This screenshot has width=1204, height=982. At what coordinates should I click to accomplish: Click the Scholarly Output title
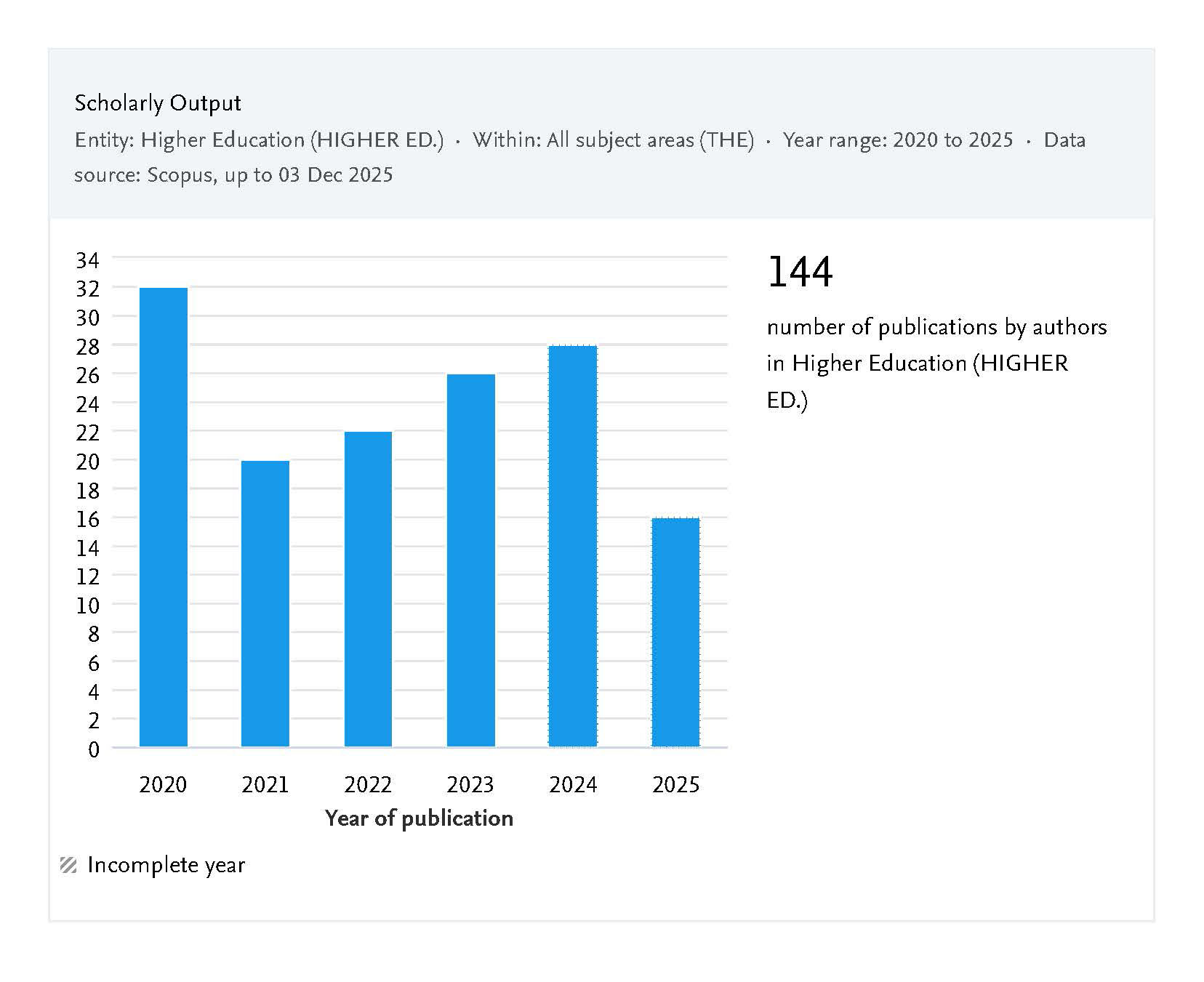tap(158, 103)
